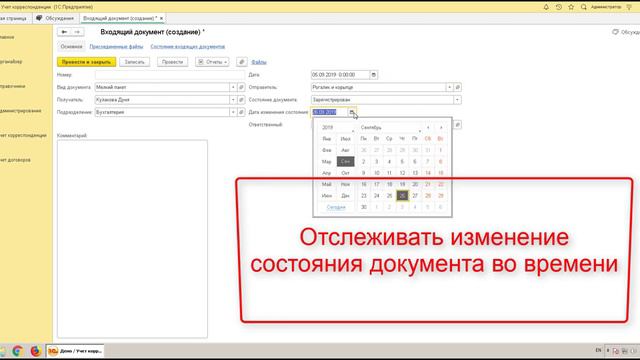Pick day 24 in the September calendar

coord(376,196)
